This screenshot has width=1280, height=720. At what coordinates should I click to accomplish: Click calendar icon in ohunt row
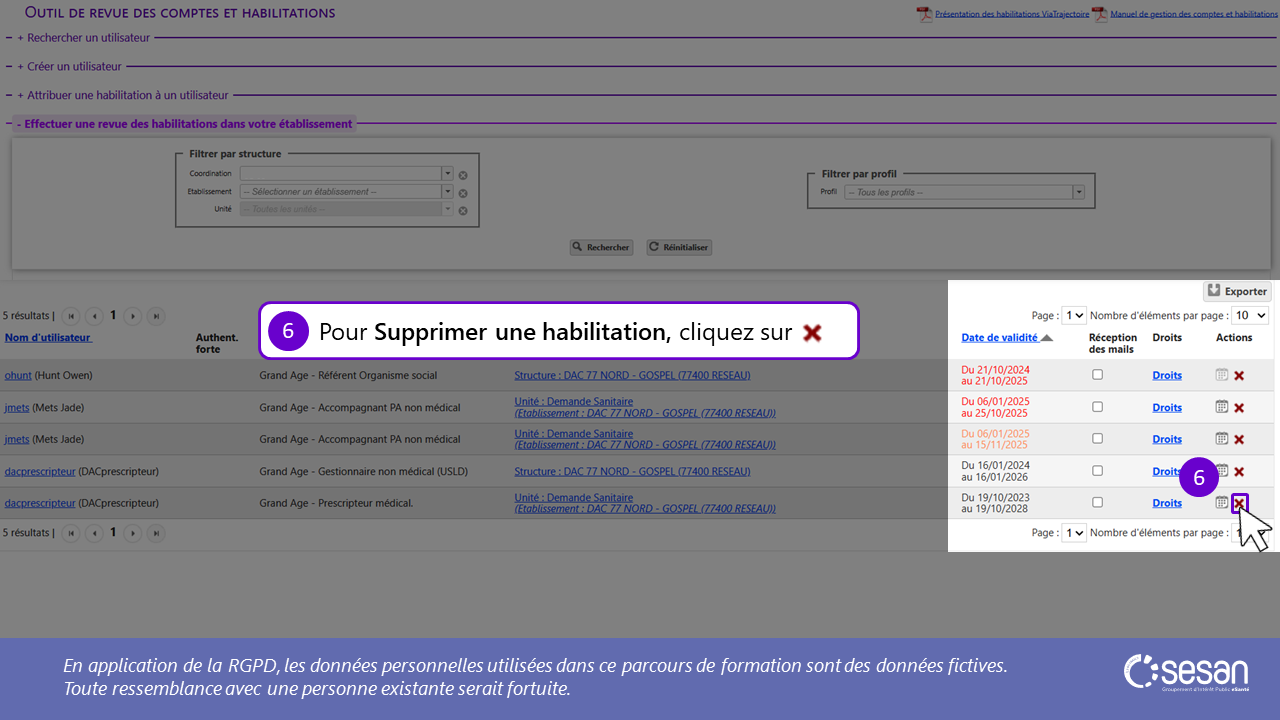[x=1221, y=375]
